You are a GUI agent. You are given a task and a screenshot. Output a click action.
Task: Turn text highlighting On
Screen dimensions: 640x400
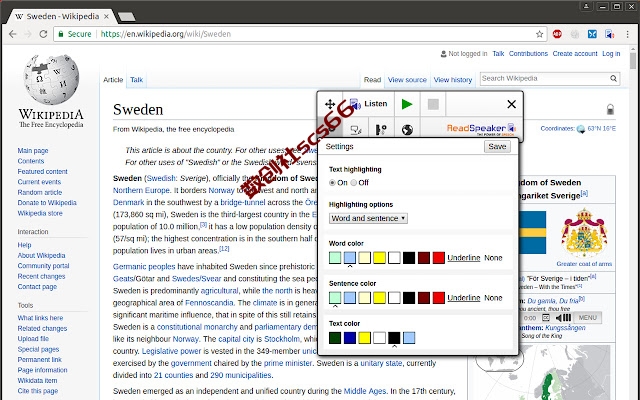pyautogui.click(x=332, y=183)
